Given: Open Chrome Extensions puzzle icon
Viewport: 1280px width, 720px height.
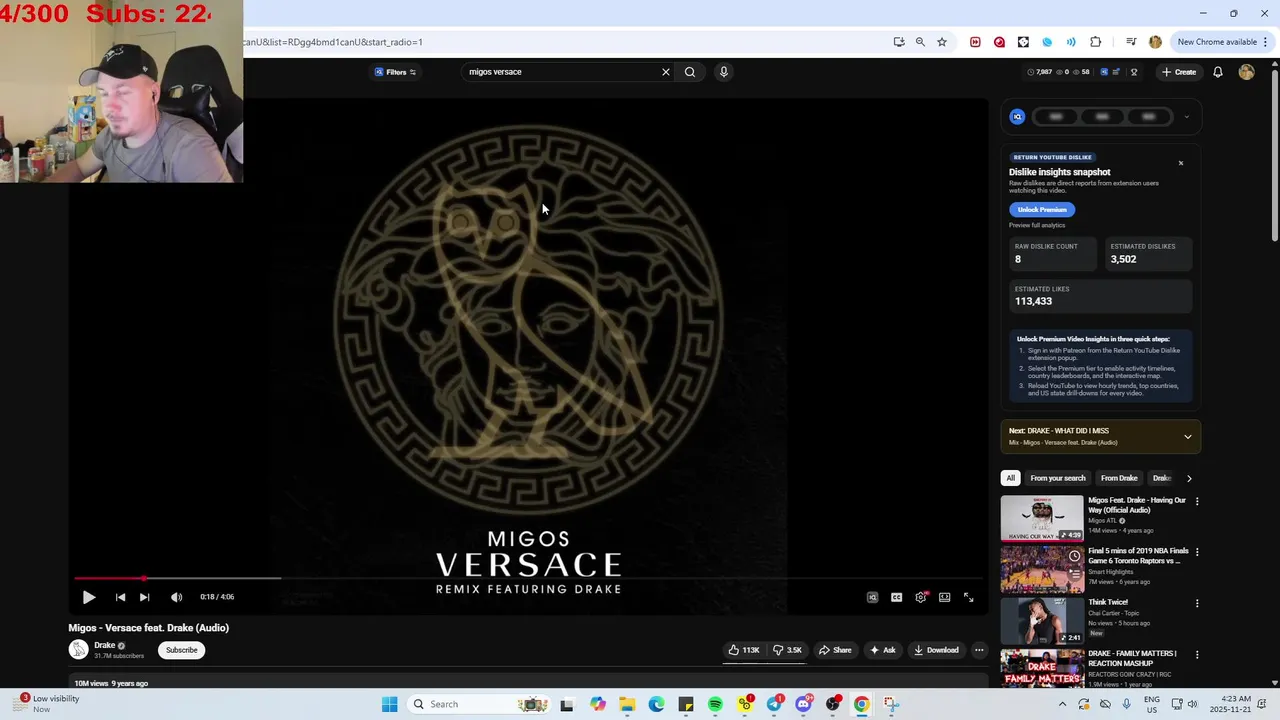Looking at the screenshot, I should pos(1096,42).
